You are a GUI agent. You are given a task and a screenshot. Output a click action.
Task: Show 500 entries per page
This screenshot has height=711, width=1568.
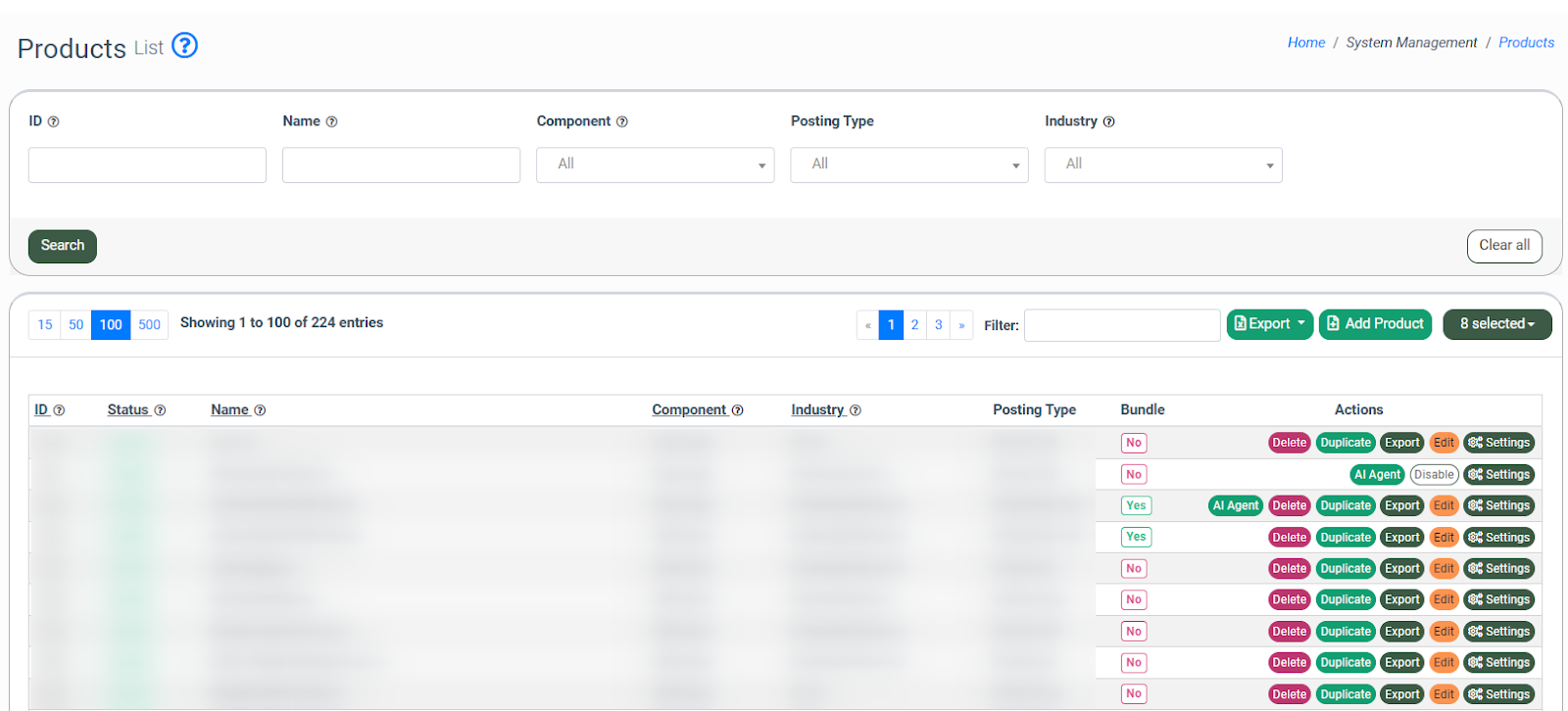149,325
